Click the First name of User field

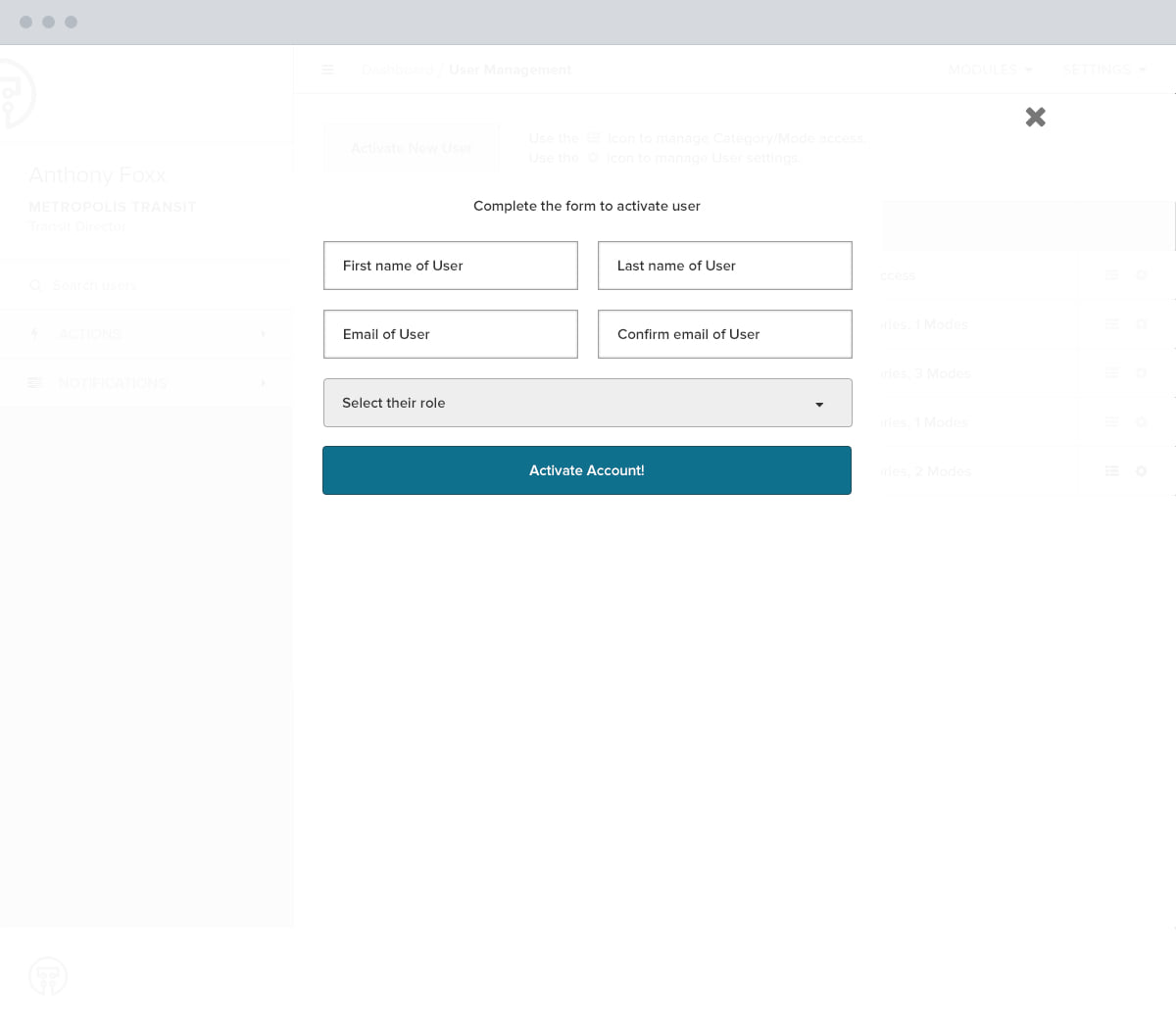tap(451, 266)
